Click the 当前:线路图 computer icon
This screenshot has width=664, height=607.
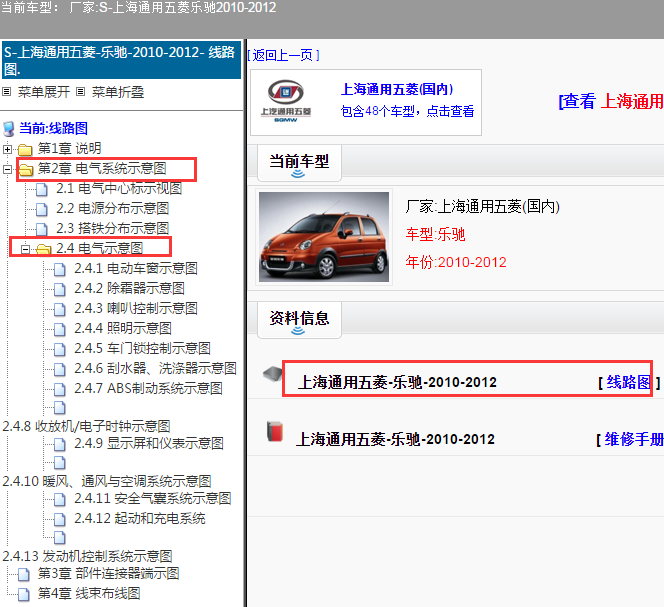(8, 129)
